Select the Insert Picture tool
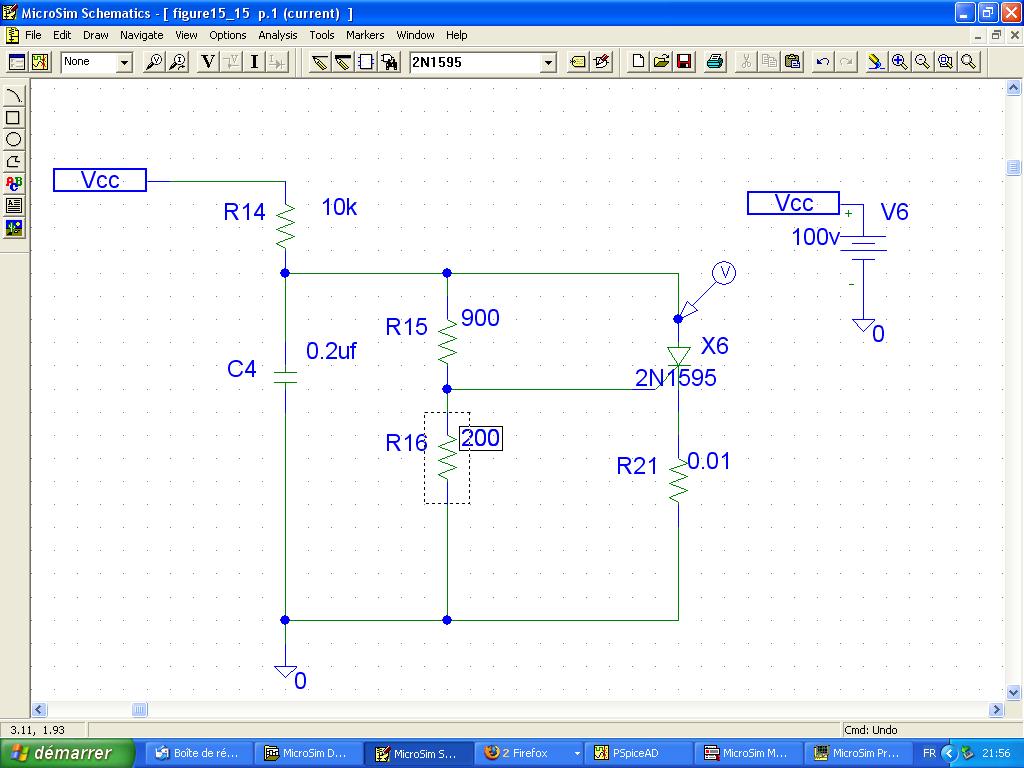 [13, 228]
